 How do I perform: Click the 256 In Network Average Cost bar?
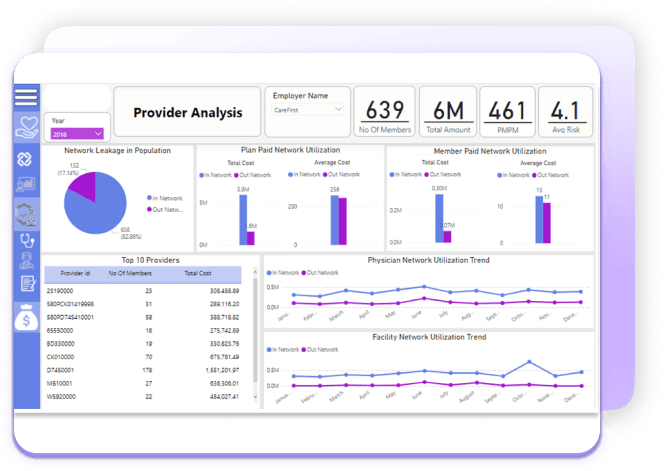point(335,220)
